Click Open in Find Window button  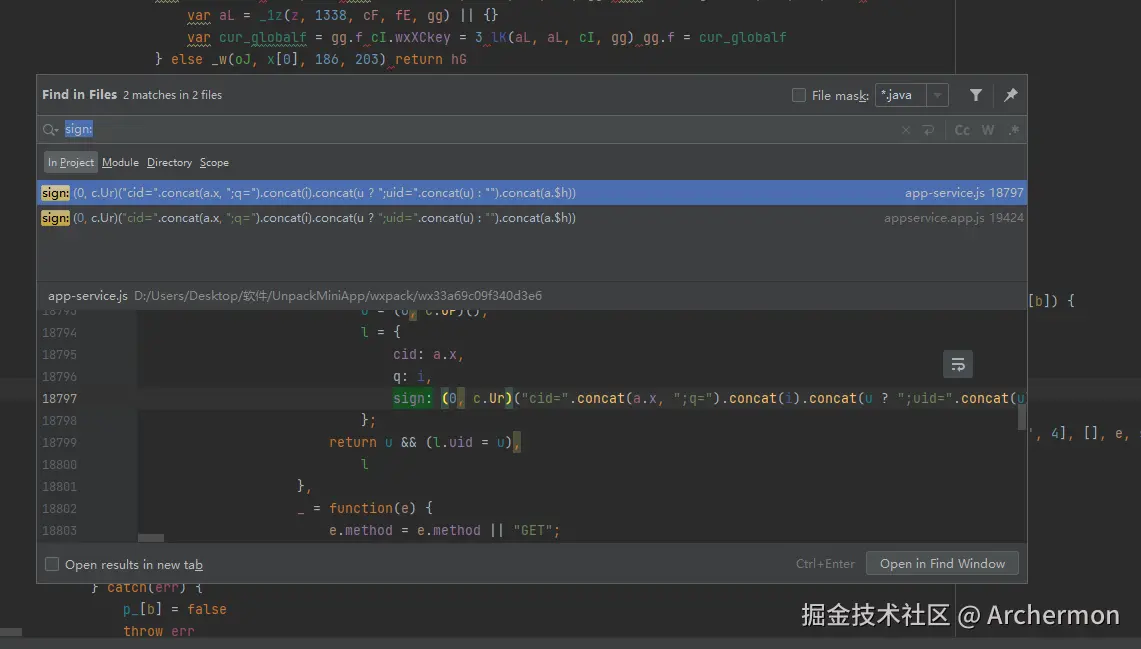[x=942, y=564]
